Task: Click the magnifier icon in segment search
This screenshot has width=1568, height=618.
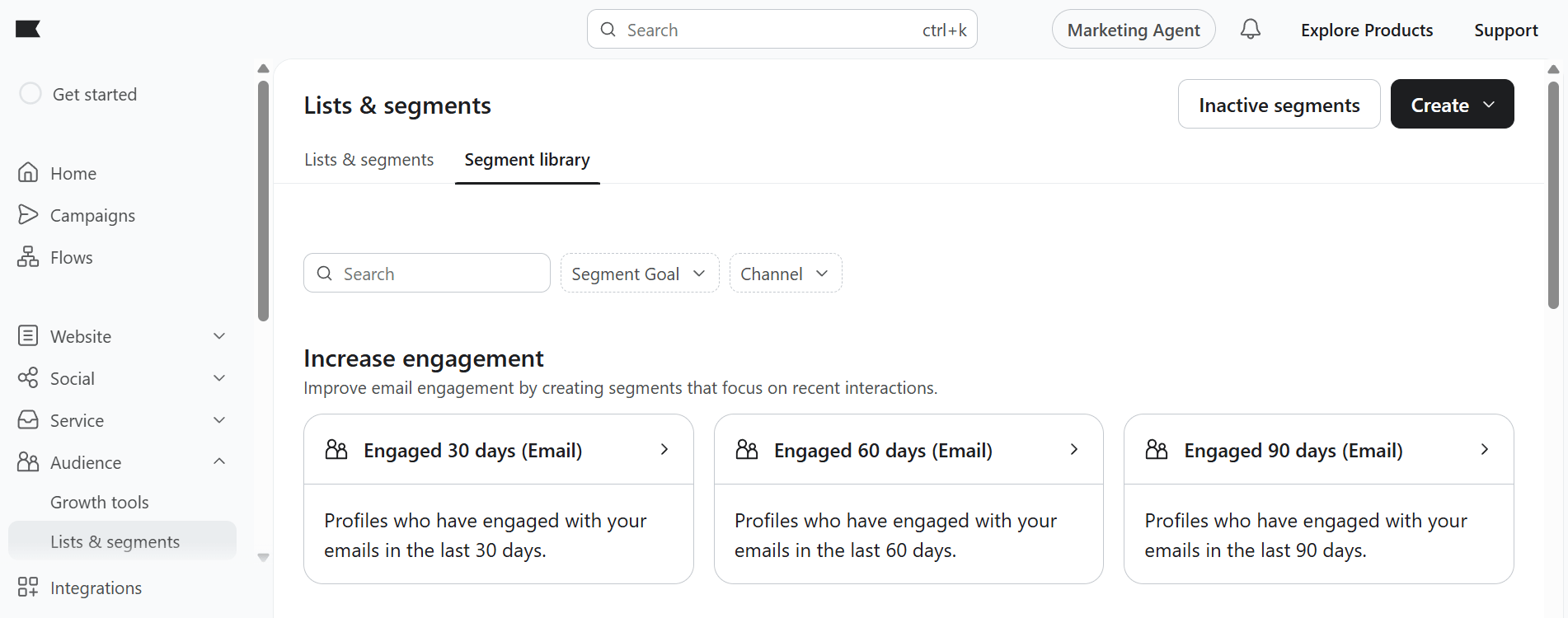Action: [x=325, y=274]
